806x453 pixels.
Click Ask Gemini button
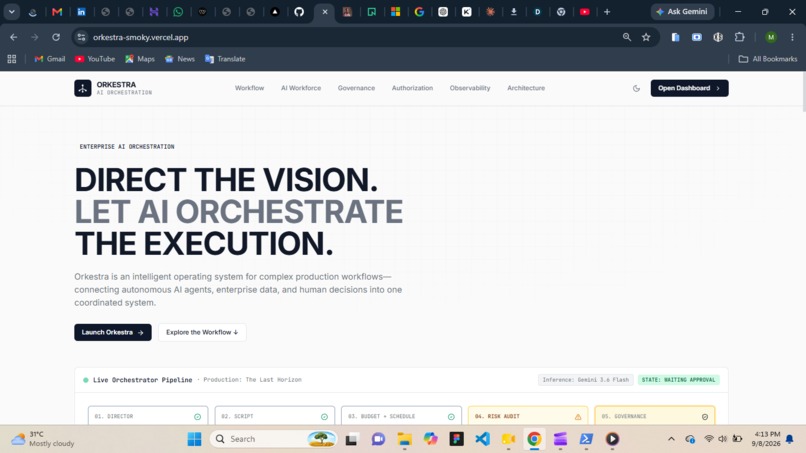682,11
